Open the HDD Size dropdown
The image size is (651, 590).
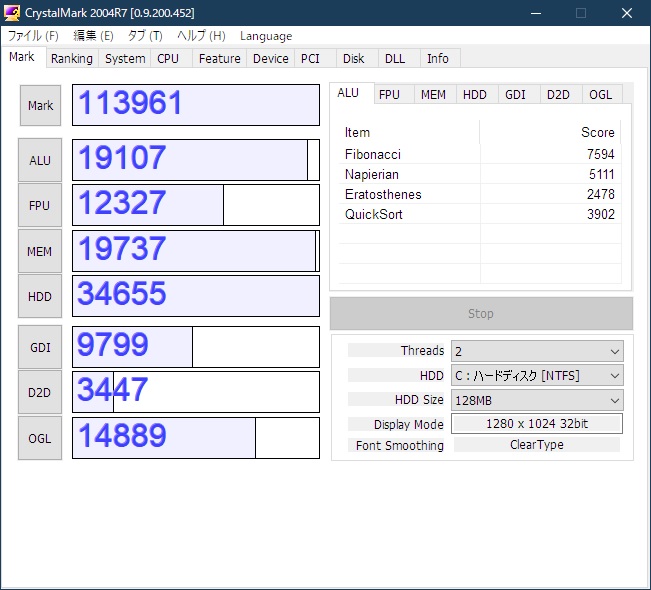point(537,400)
